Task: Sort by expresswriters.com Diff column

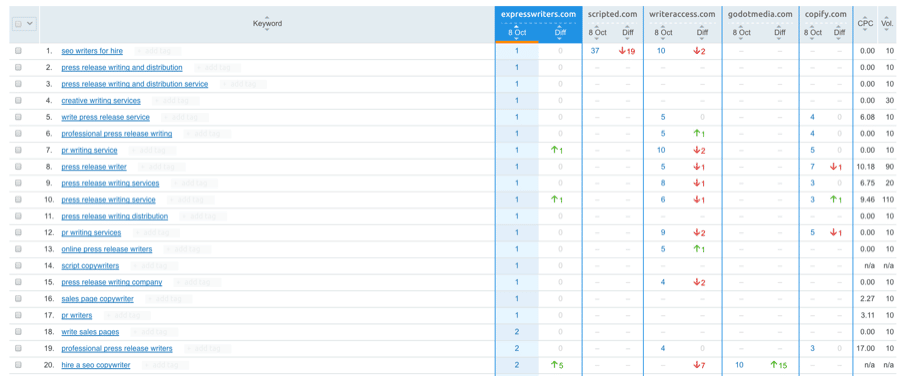Action: pos(560,32)
